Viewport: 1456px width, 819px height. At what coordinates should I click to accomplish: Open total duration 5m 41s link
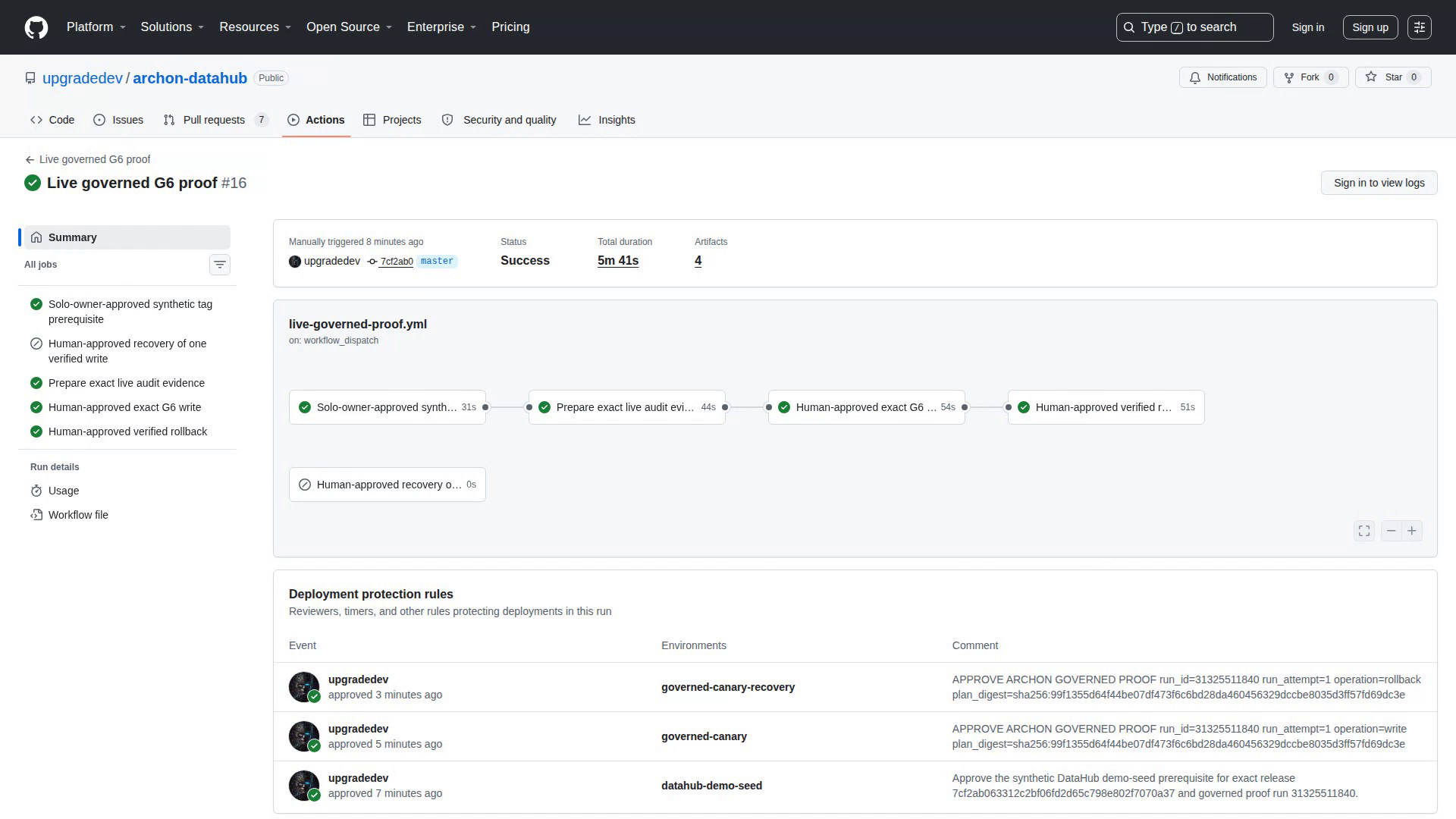618,261
